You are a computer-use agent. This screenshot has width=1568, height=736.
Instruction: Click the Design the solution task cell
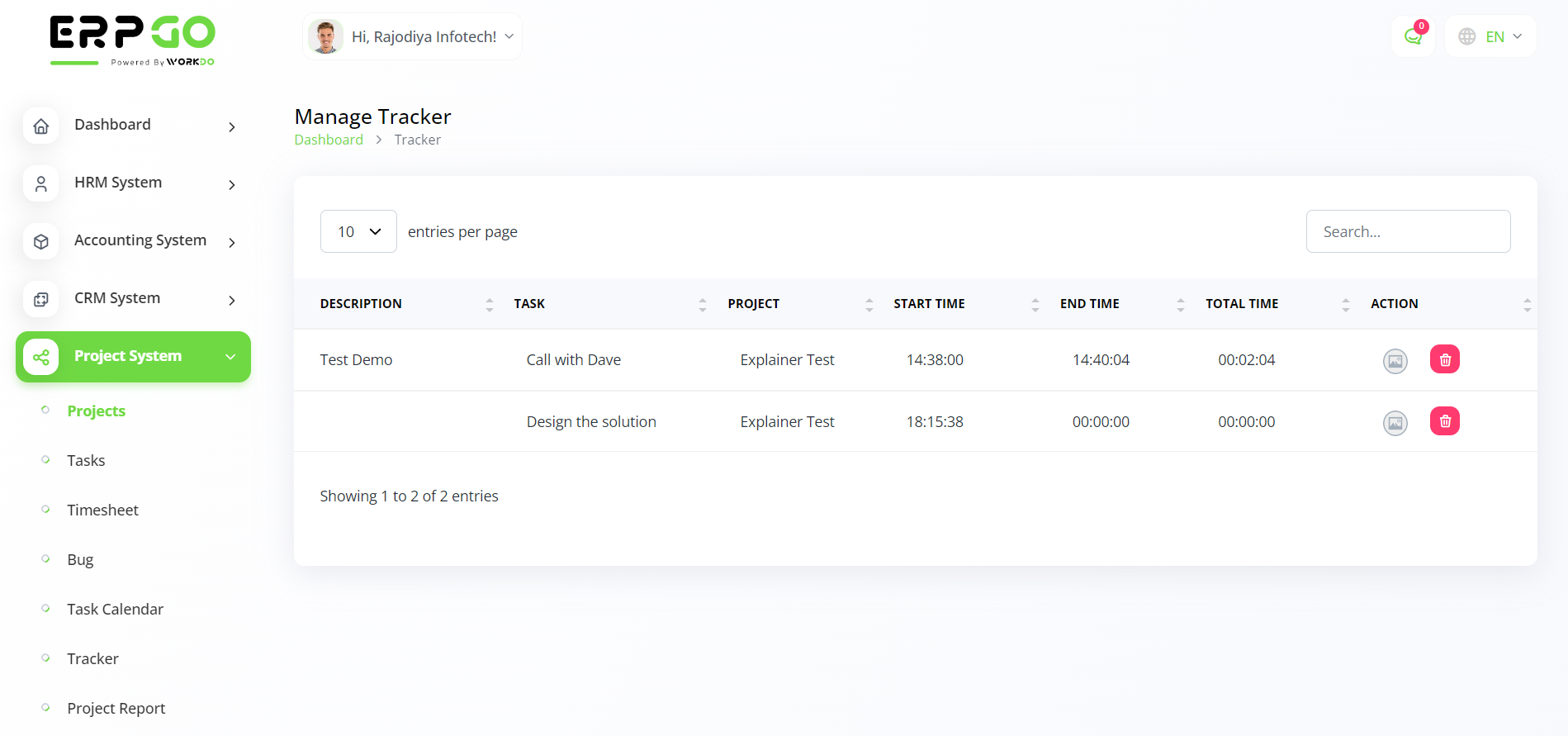[x=591, y=421]
